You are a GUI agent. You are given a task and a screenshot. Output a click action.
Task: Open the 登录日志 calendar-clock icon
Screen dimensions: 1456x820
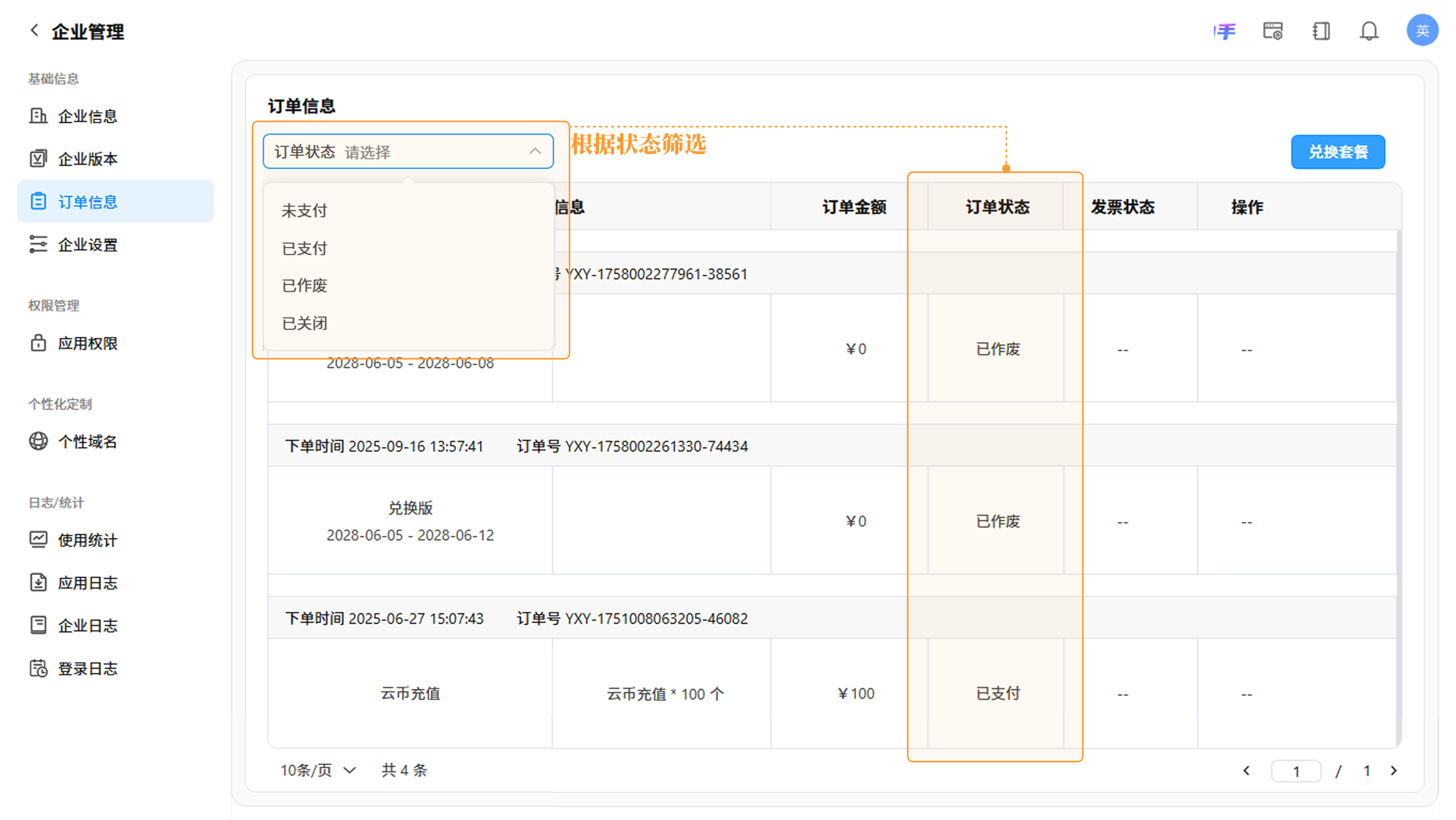coord(38,668)
